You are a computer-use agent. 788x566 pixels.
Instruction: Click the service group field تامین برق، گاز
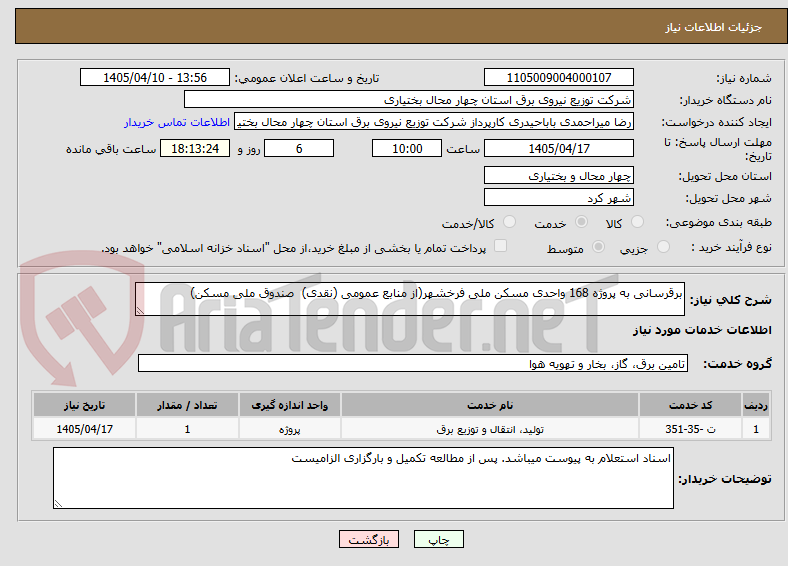pos(413,363)
